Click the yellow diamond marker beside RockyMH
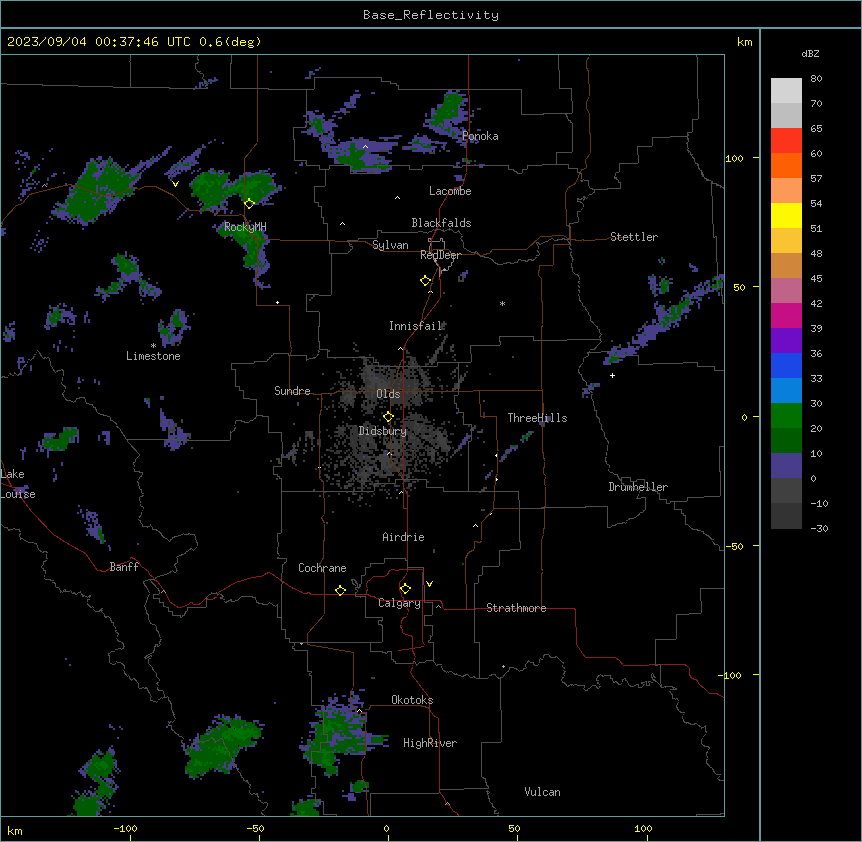 (249, 204)
